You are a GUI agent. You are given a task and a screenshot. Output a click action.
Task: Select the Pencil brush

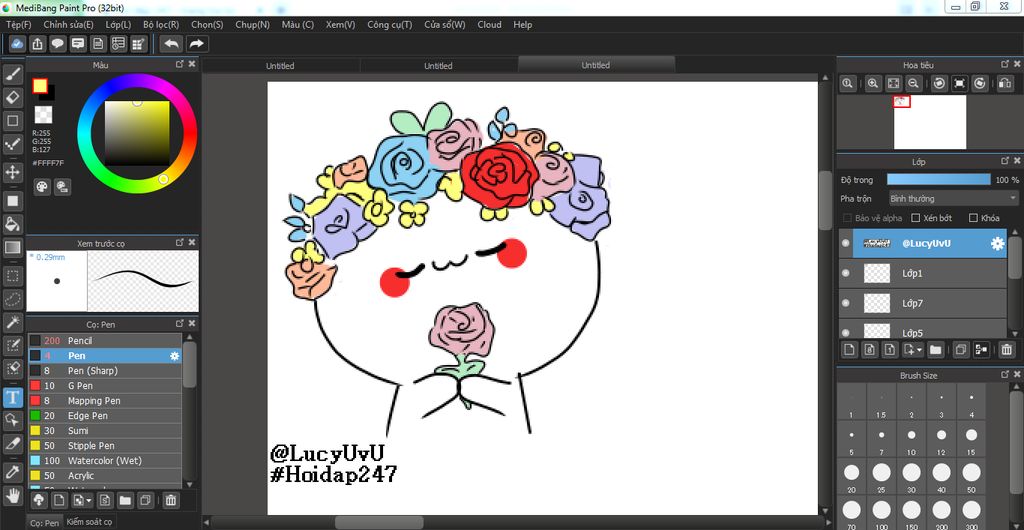105,341
